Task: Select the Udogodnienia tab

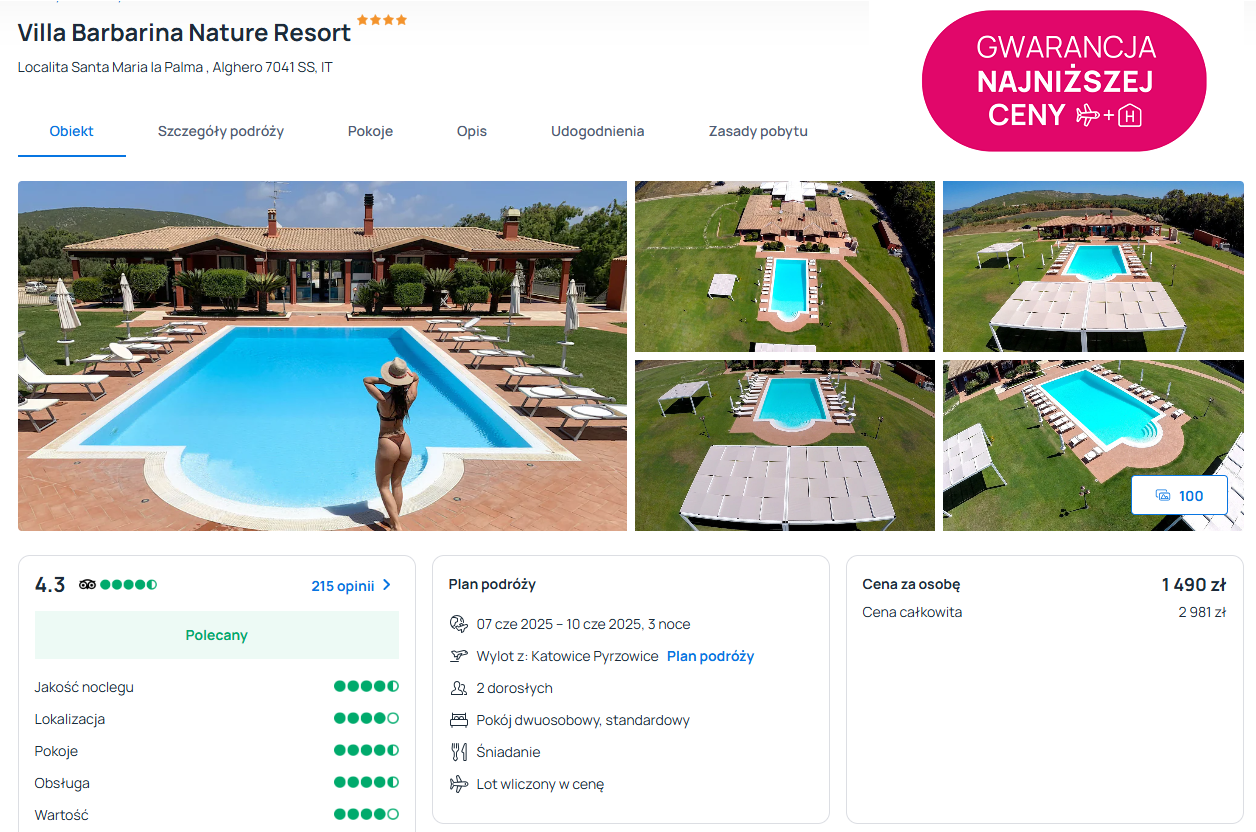Action: point(597,131)
